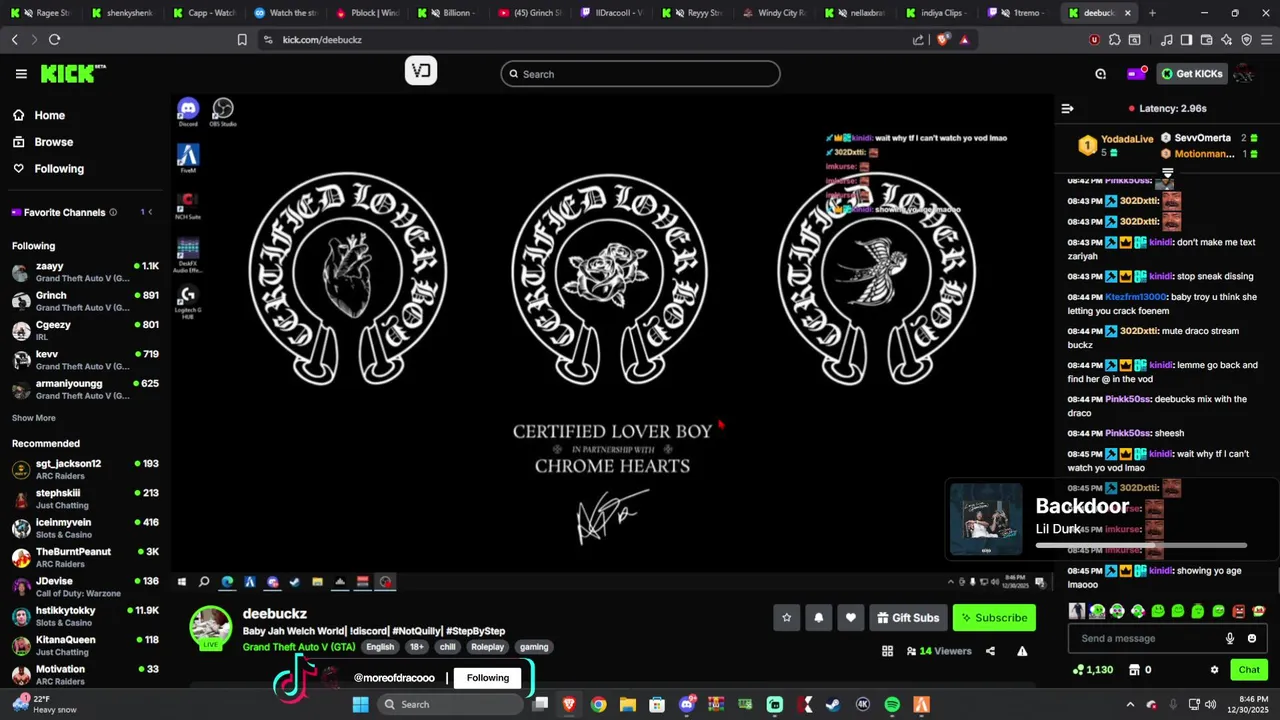Click the gaming tag

pos(534,647)
